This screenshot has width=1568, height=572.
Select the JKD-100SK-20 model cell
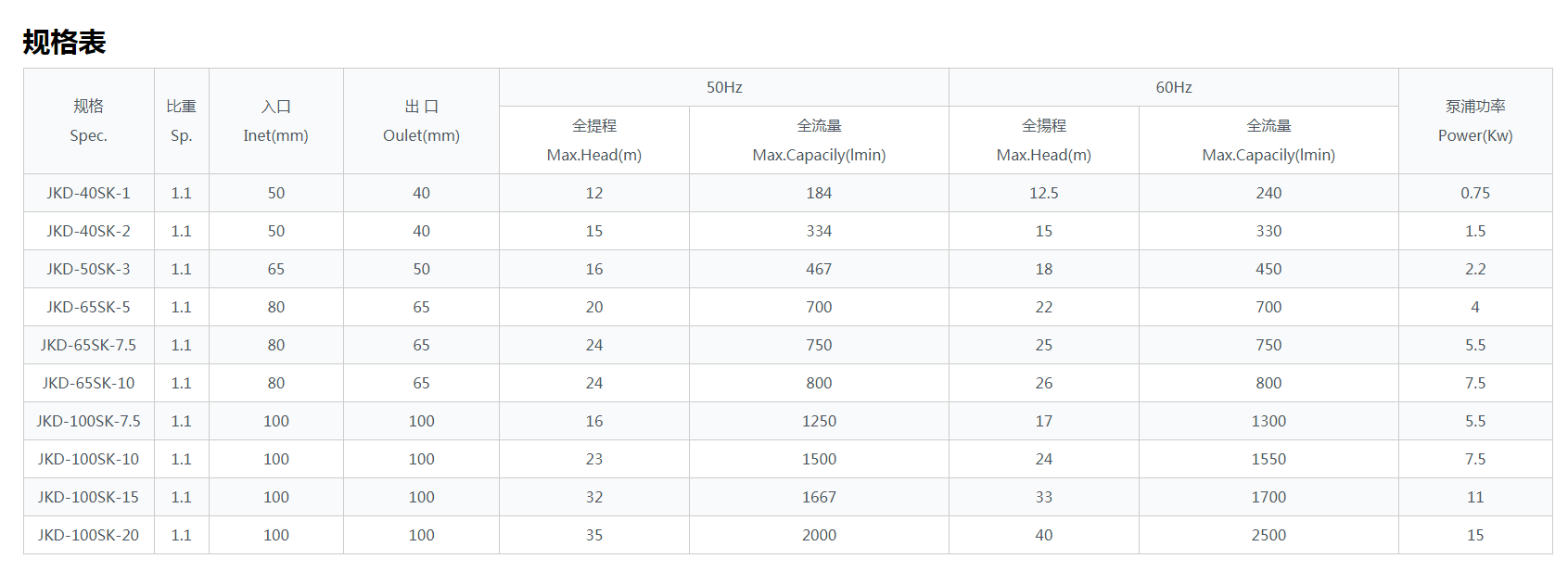click(88, 535)
